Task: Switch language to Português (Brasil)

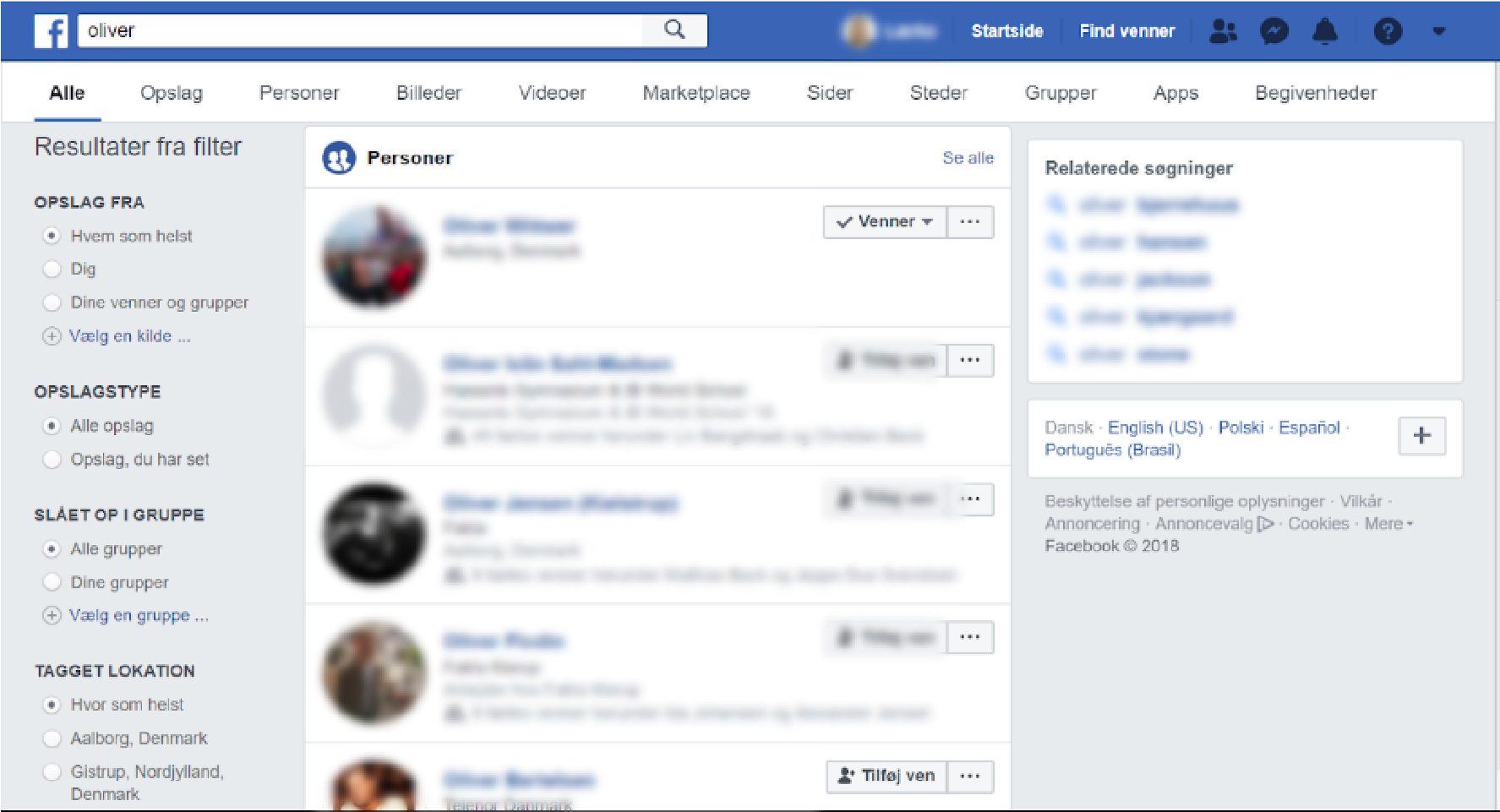Action: 1112,450
